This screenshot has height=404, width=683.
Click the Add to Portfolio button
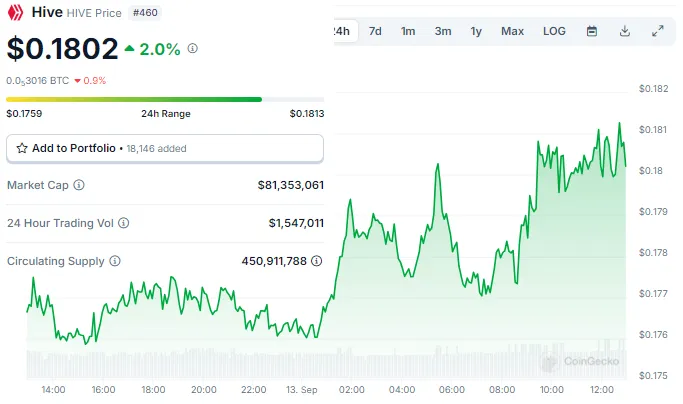point(165,149)
